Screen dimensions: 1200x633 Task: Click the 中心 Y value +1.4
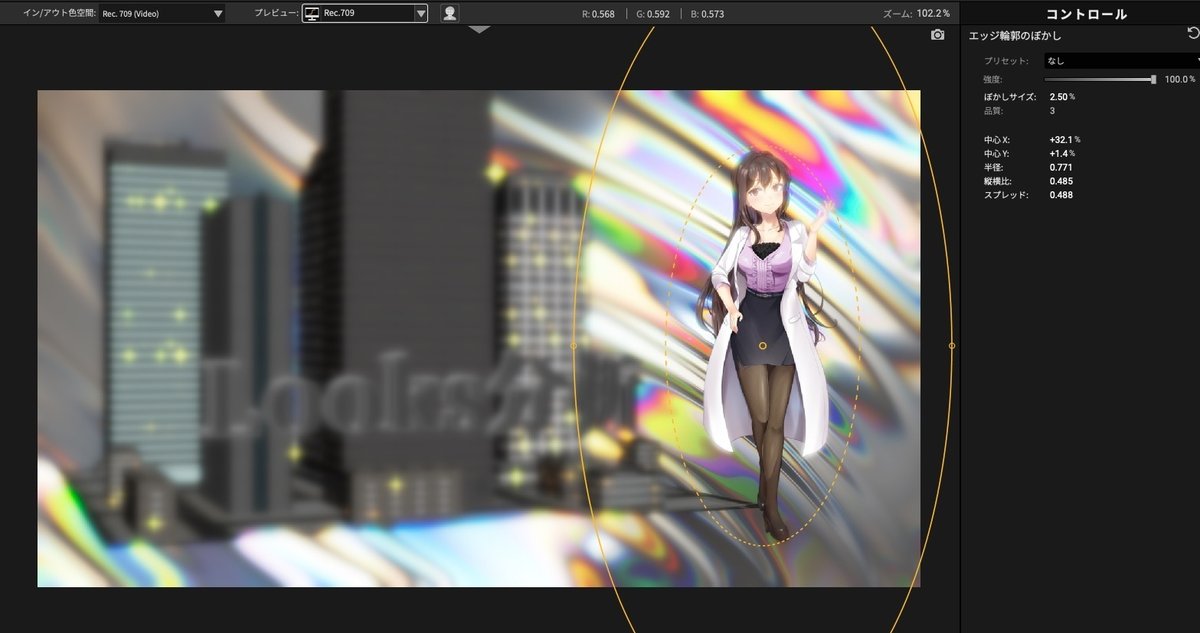point(1062,153)
